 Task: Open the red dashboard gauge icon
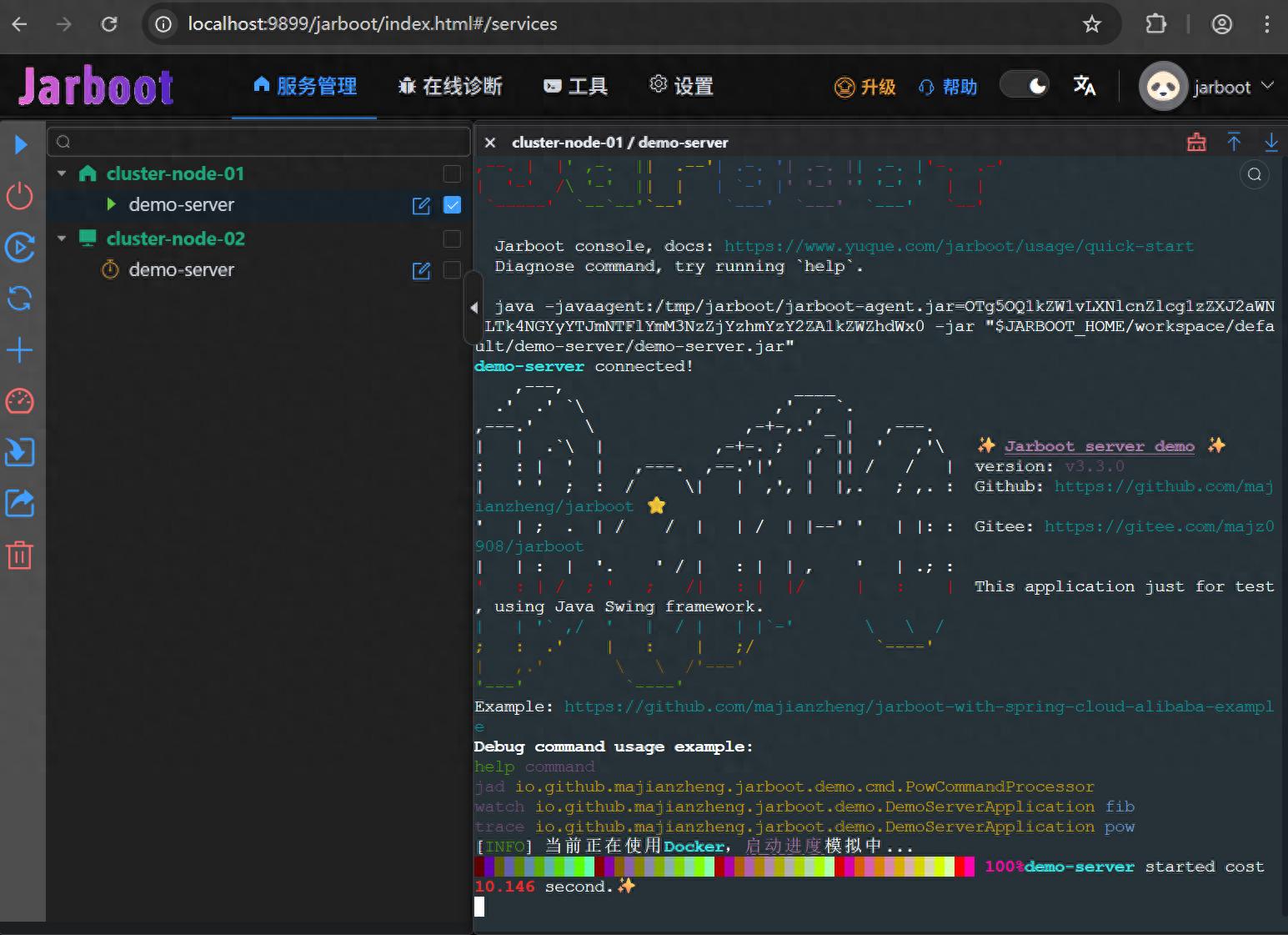20,401
